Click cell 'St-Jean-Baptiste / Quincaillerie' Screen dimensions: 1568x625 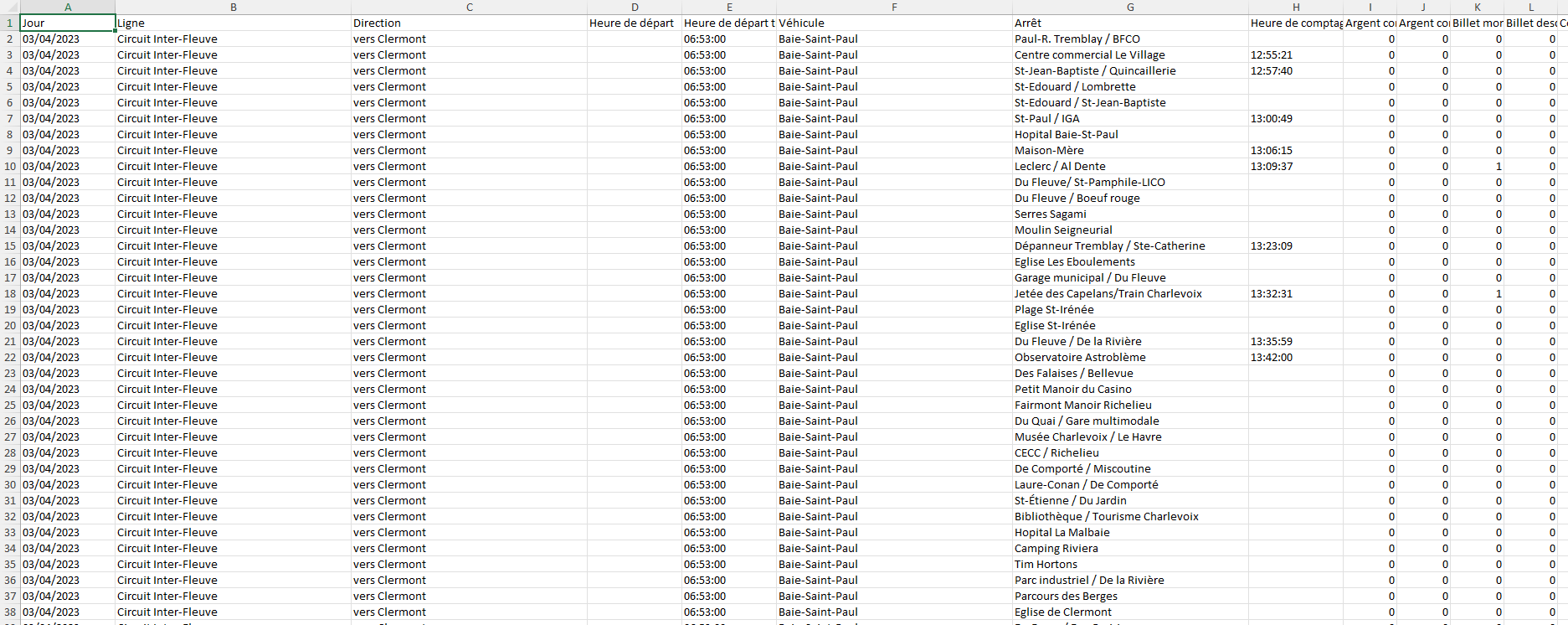pos(1131,70)
